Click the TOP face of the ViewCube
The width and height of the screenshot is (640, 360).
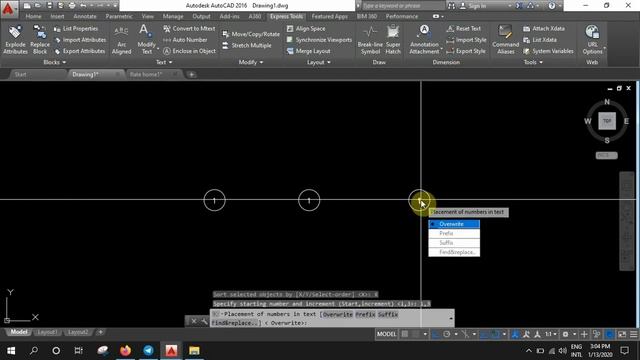607,121
